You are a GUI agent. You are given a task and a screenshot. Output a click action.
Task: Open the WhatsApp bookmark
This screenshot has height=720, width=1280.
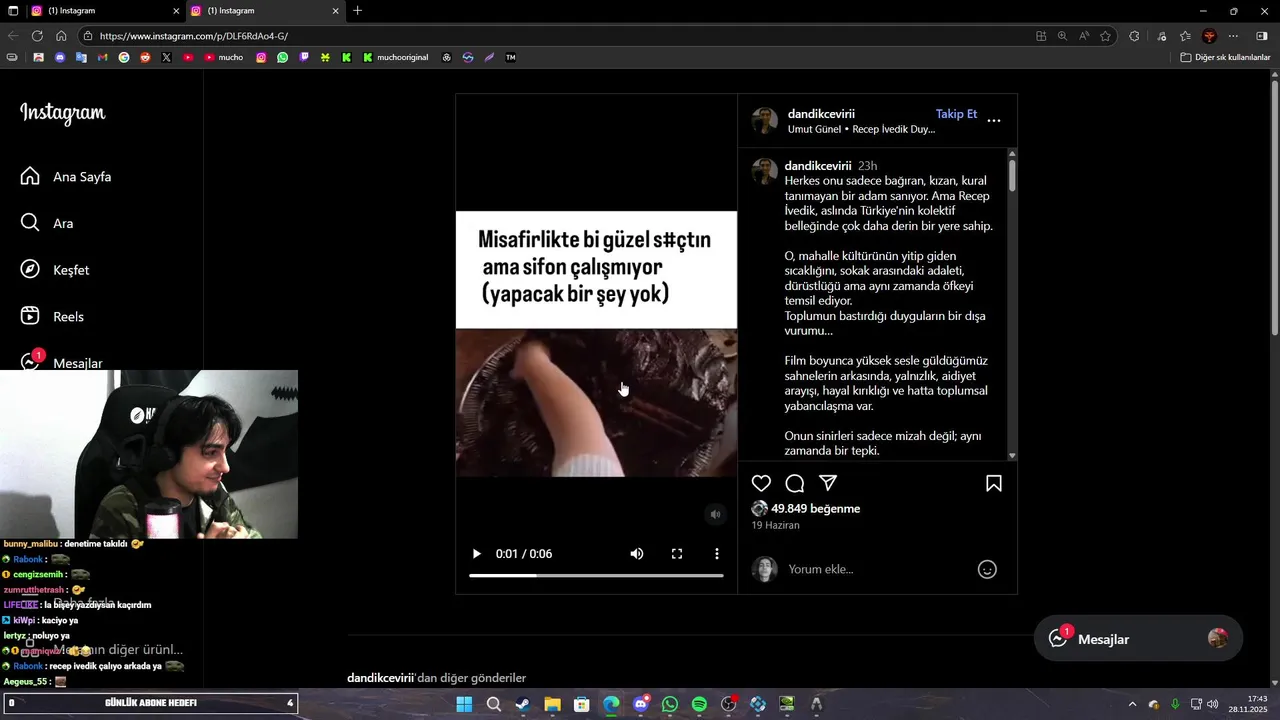tap(283, 58)
